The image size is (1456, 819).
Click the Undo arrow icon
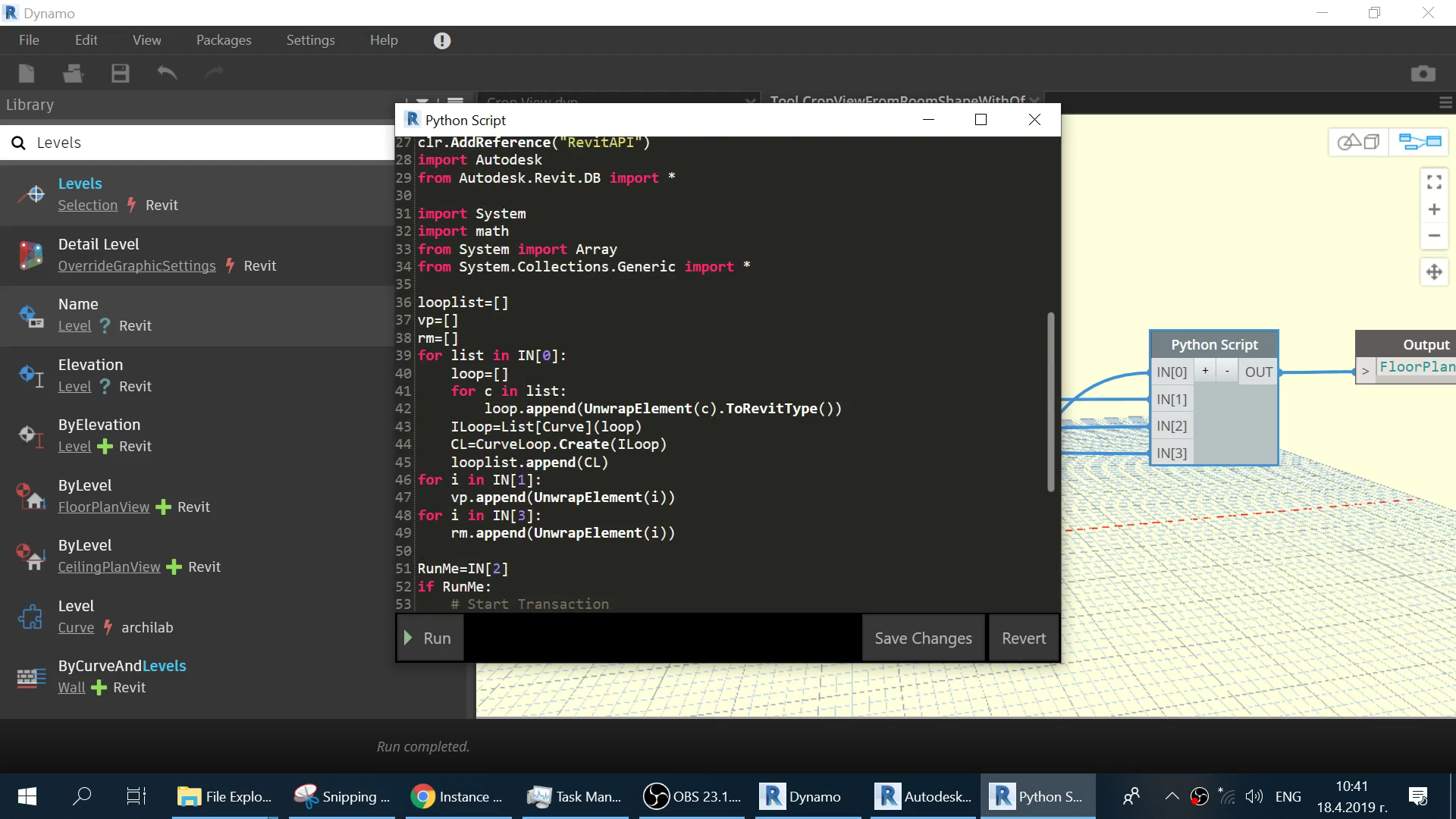point(167,74)
